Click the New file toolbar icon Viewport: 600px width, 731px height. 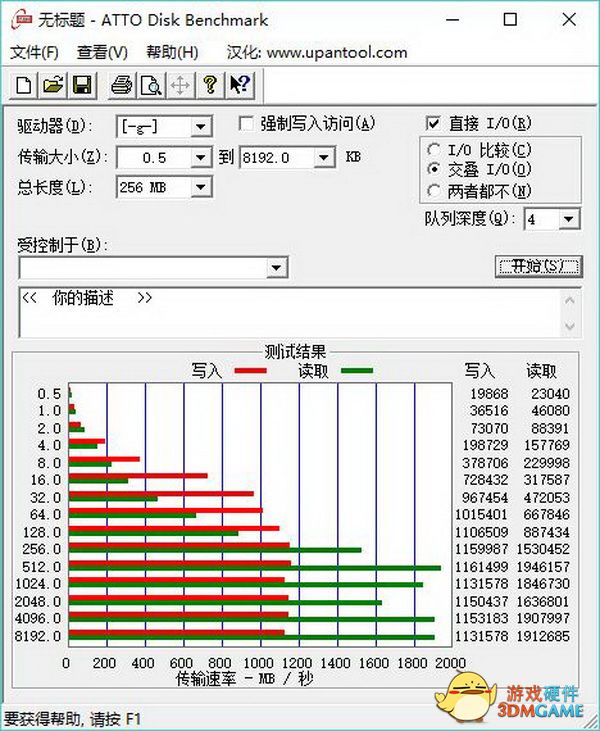point(24,85)
